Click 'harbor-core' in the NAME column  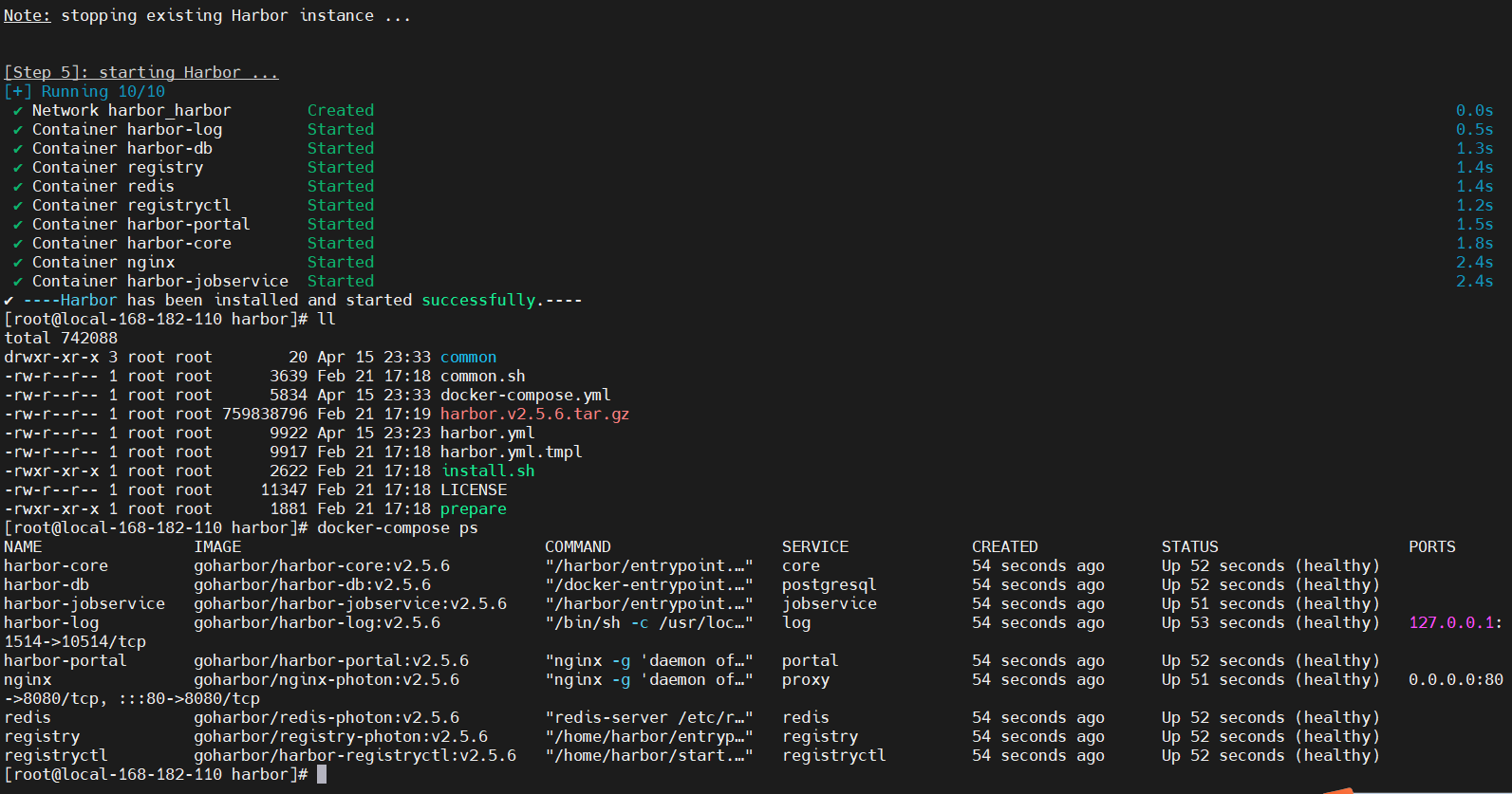tap(56, 566)
